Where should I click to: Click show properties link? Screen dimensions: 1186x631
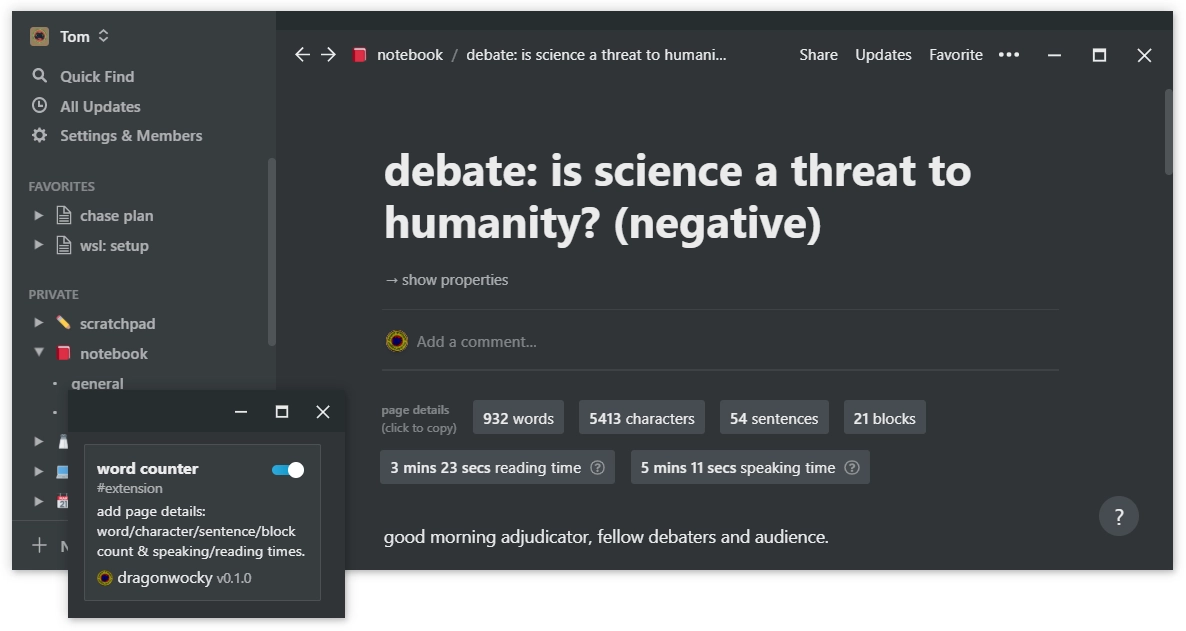[x=446, y=280]
